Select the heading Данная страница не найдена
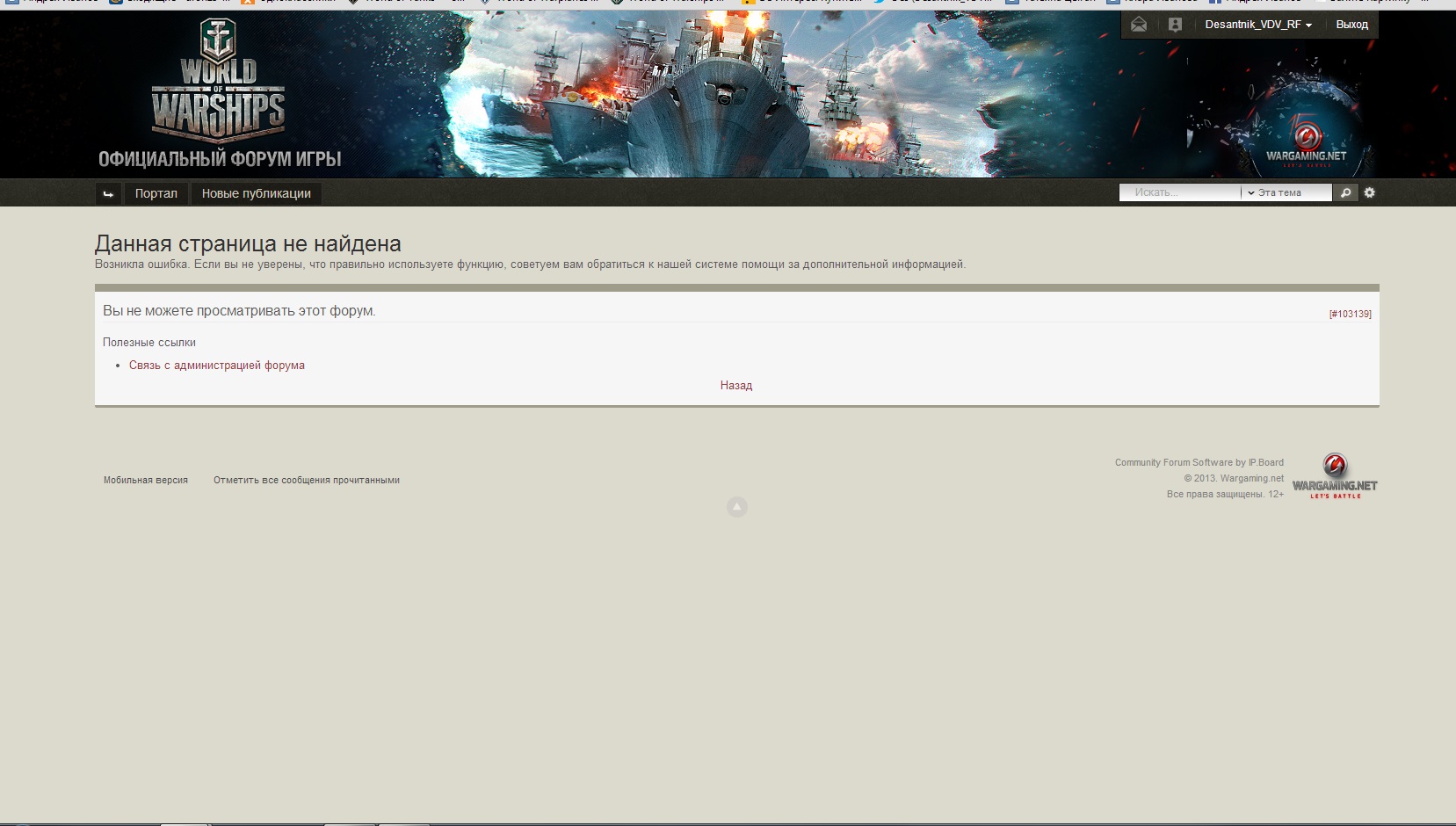1456x826 pixels. [x=248, y=243]
